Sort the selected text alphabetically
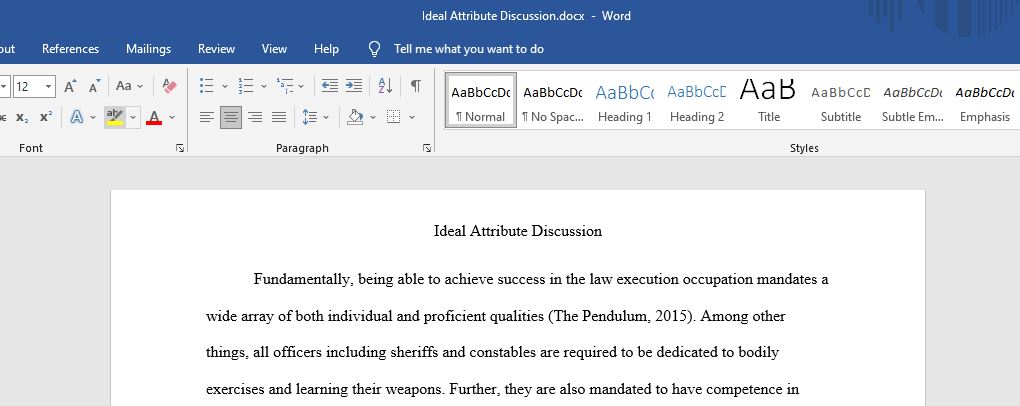Screen dimensions: 1020x406 [385, 86]
